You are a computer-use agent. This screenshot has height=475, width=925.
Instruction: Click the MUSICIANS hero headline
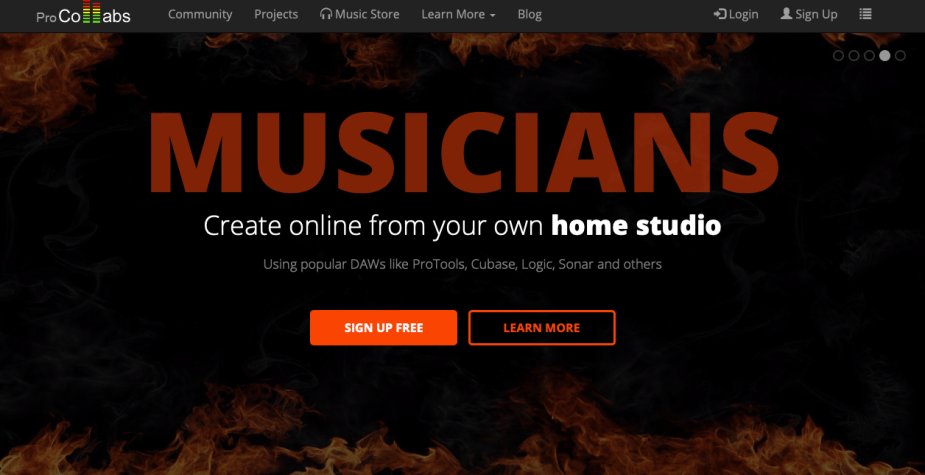464,153
